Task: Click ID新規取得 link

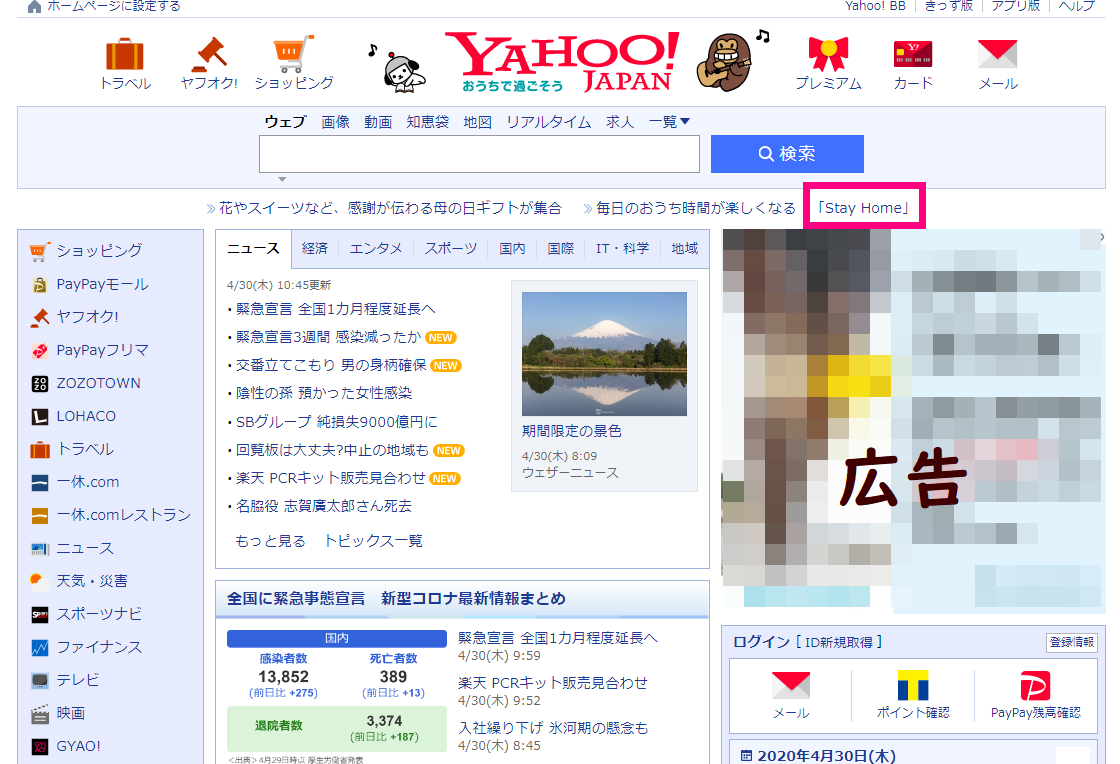Action: click(x=839, y=642)
